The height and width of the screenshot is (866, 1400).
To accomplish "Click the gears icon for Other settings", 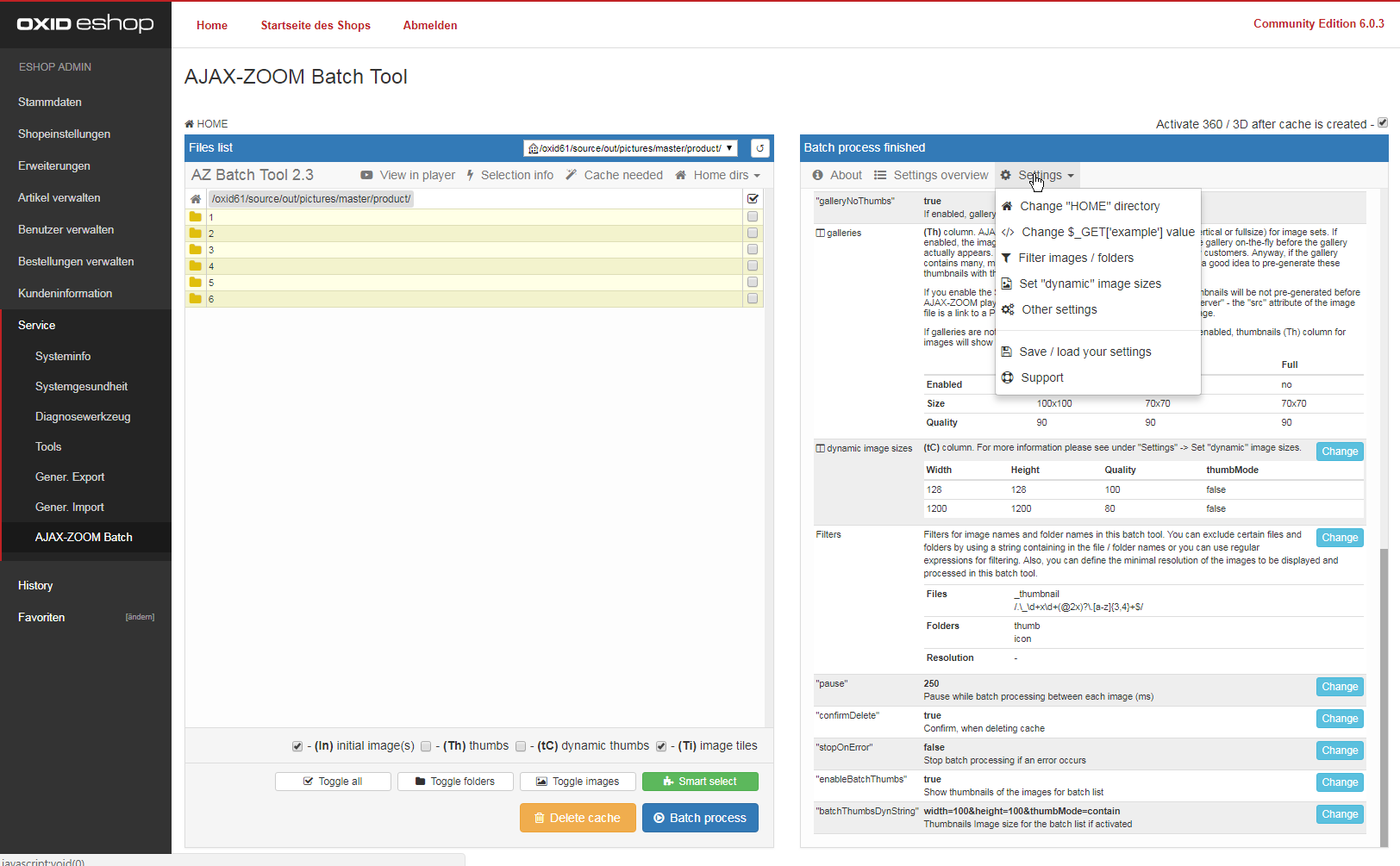I will (1008, 309).
